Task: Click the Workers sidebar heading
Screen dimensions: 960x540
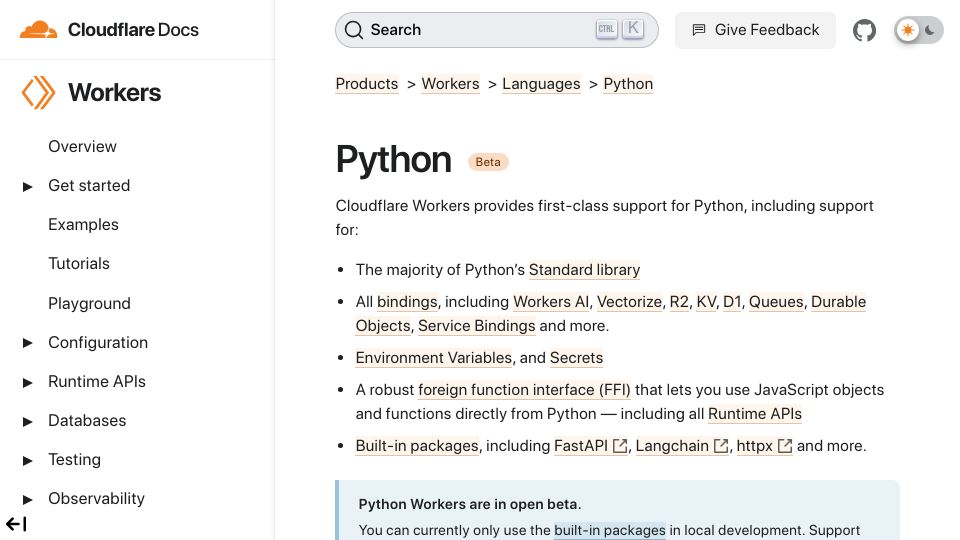Action: [x=114, y=92]
